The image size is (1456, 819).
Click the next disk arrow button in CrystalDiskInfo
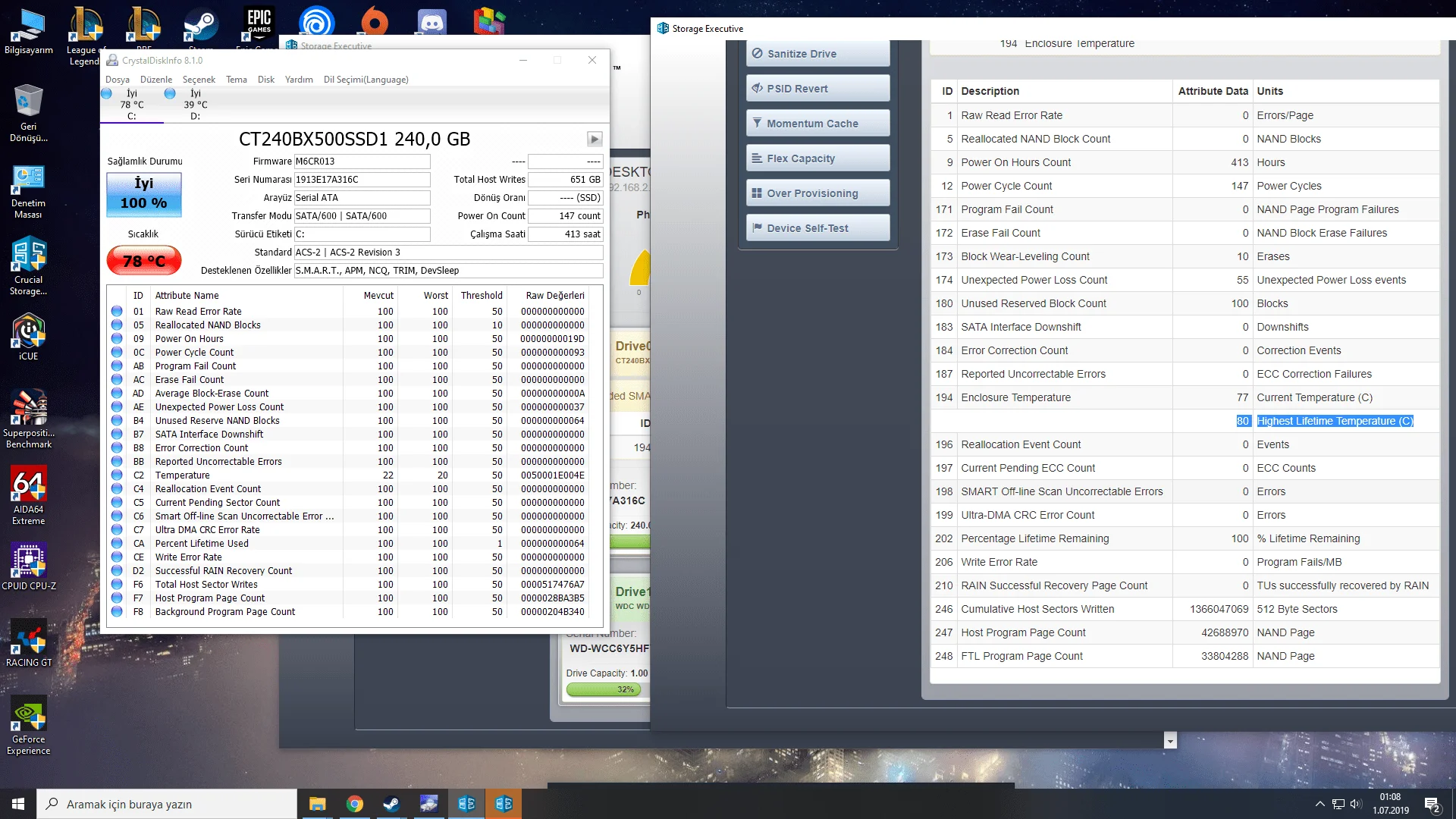pyautogui.click(x=595, y=139)
